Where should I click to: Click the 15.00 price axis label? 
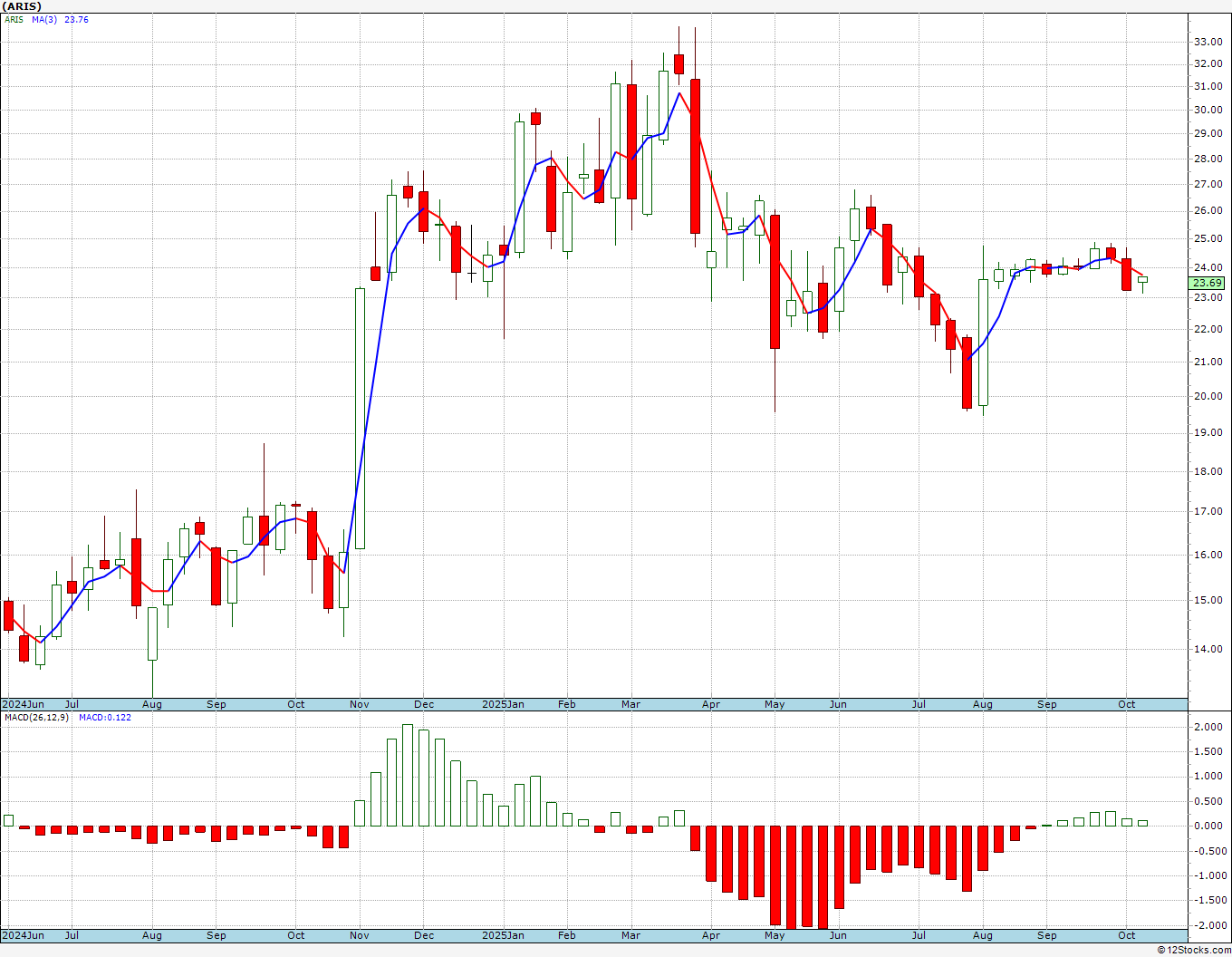pos(1208,601)
